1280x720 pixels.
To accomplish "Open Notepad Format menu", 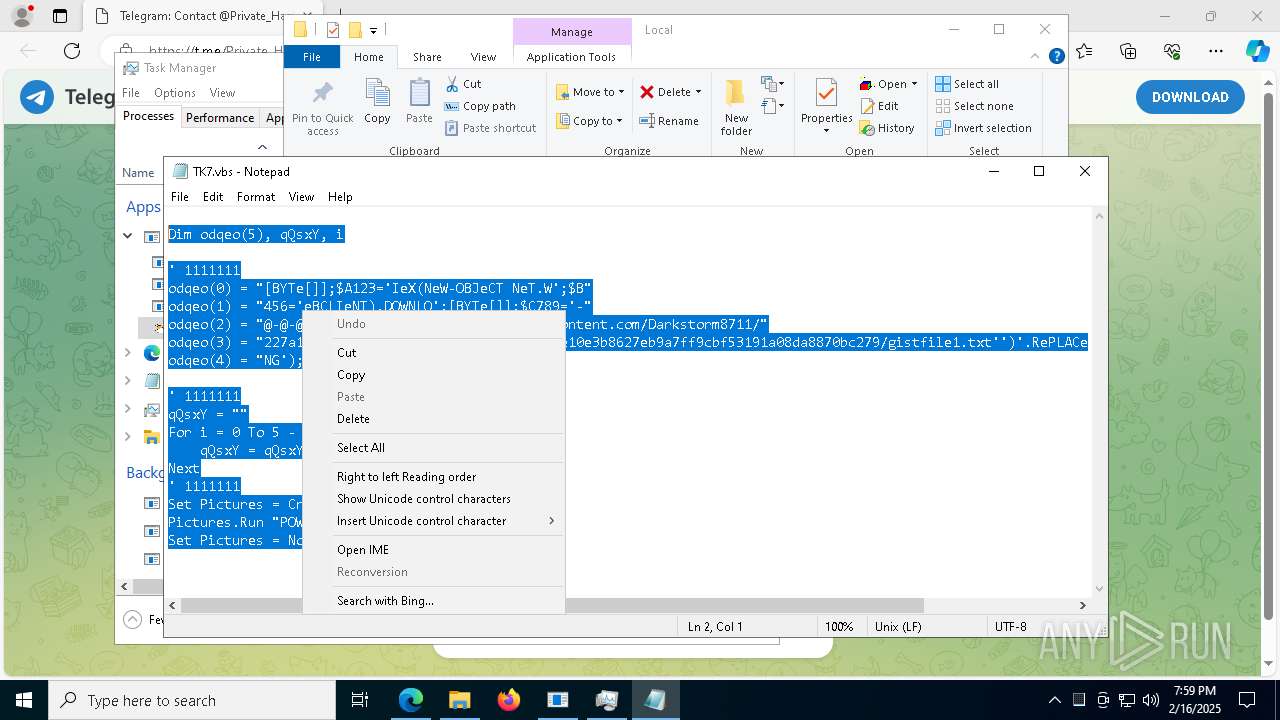I will pyautogui.click(x=256, y=197).
